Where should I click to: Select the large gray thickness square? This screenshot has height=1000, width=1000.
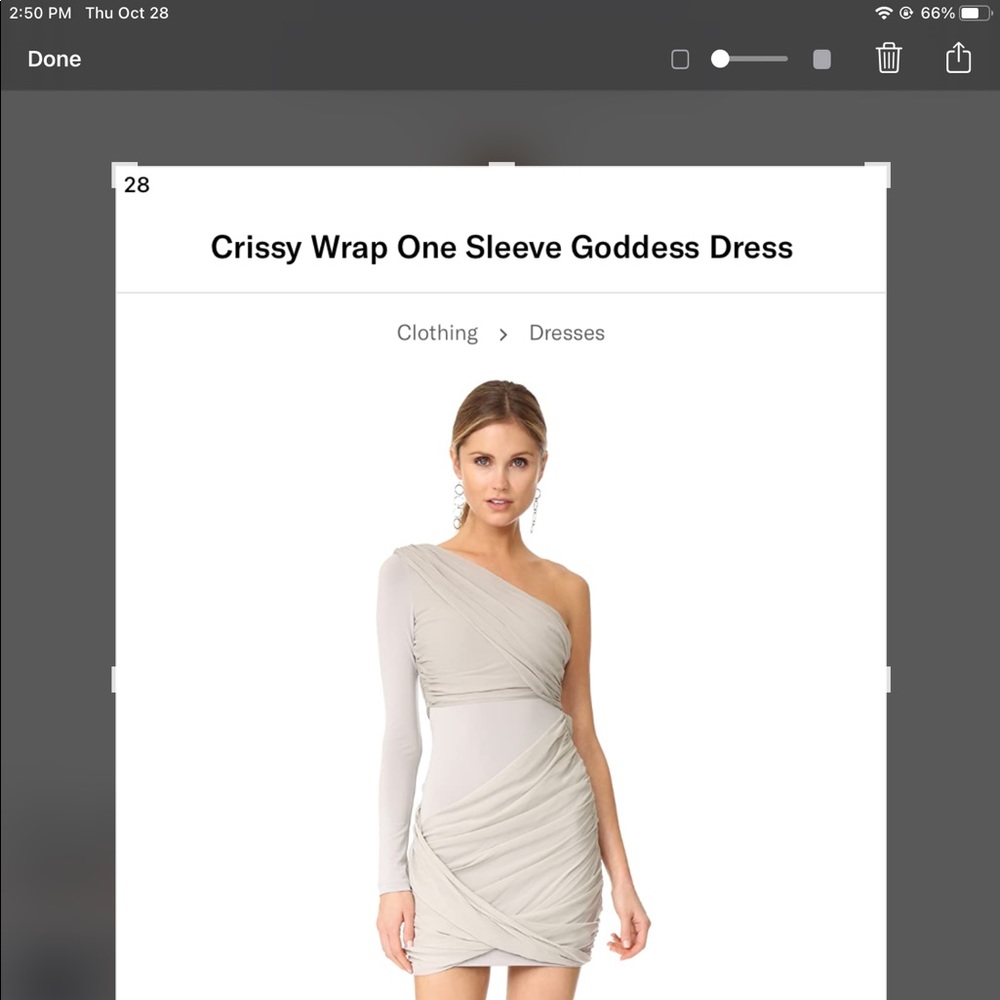(x=821, y=59)
